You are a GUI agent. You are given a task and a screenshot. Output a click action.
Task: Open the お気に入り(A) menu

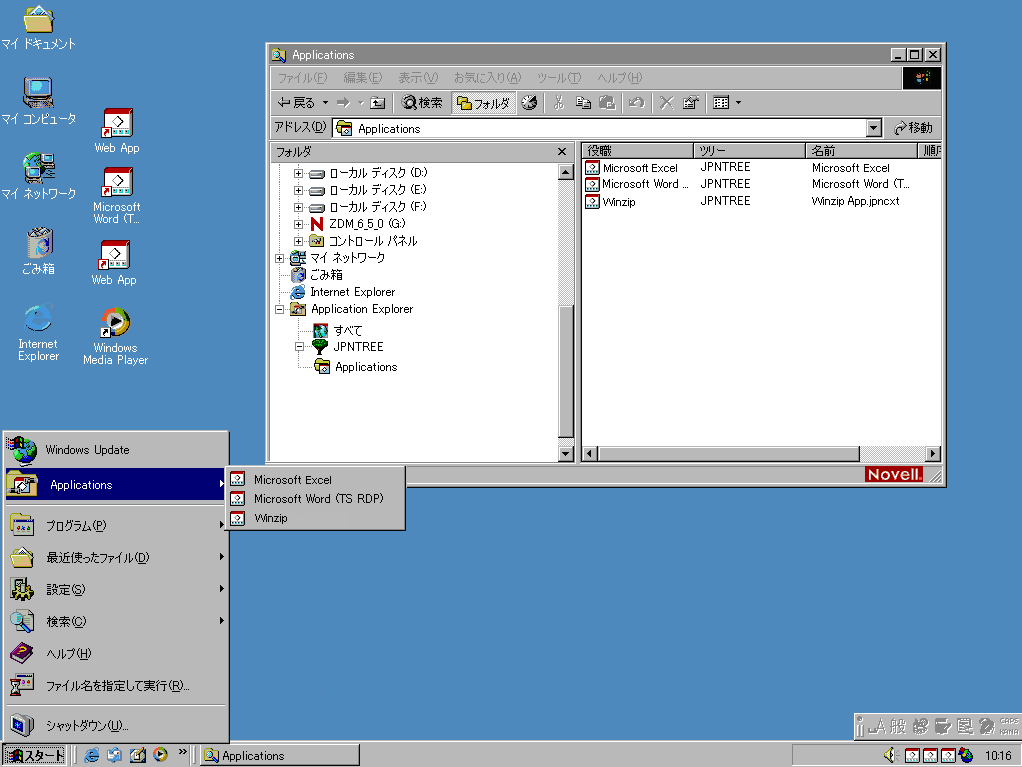(487, 78)
